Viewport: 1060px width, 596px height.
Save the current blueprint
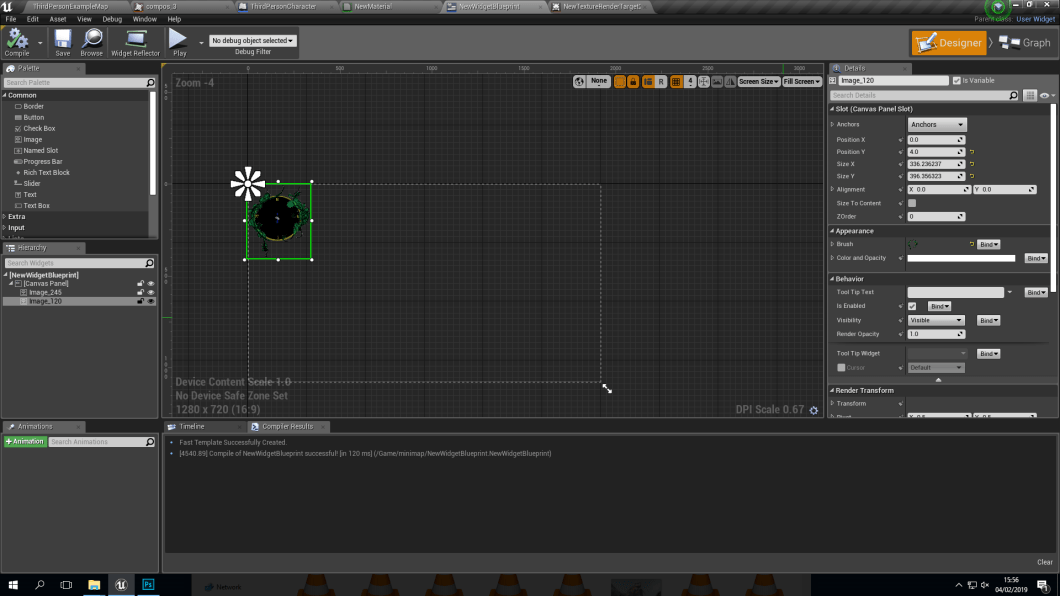(62, 43)
